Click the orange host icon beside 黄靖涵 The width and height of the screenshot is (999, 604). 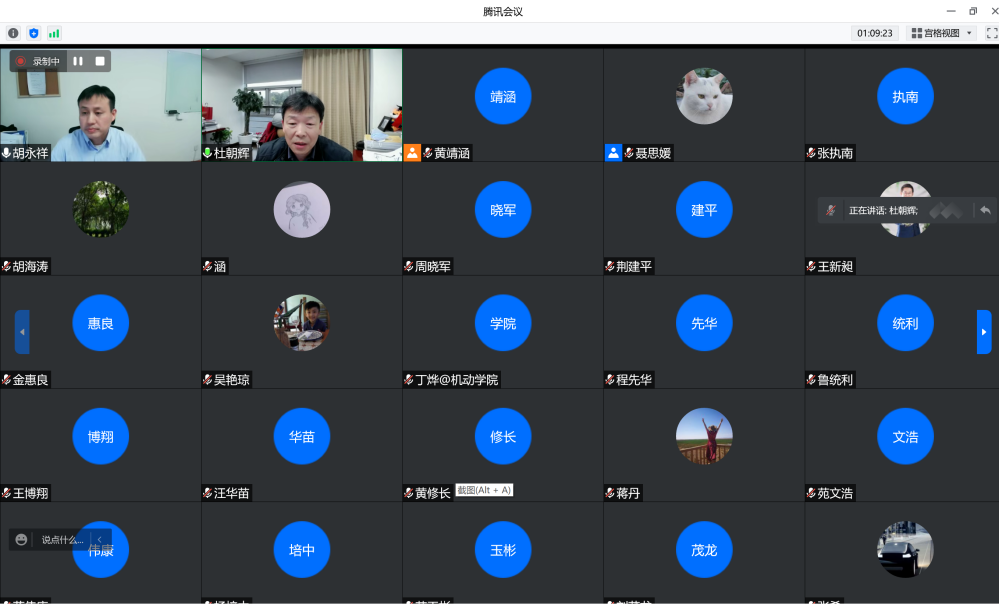(412, 153)
